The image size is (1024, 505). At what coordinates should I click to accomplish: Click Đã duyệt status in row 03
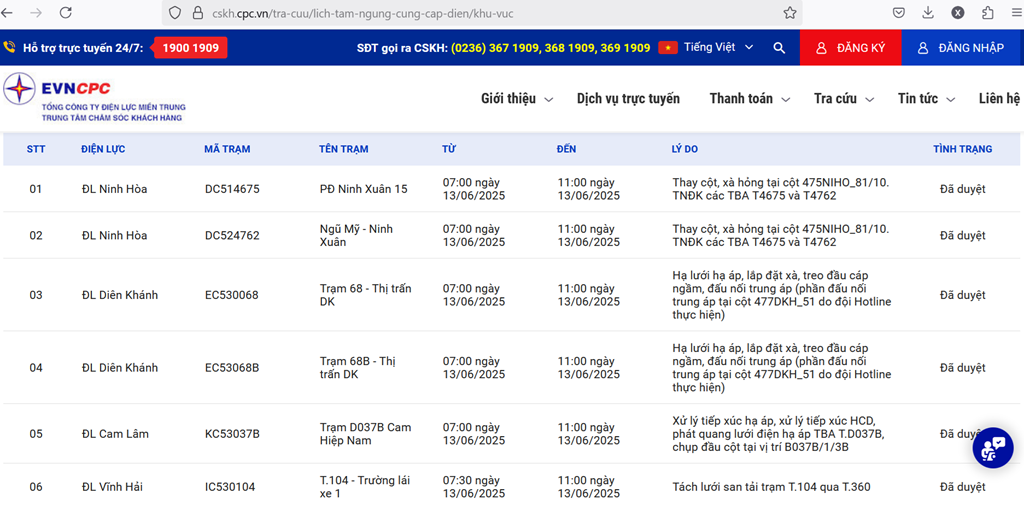coord(963,295)
